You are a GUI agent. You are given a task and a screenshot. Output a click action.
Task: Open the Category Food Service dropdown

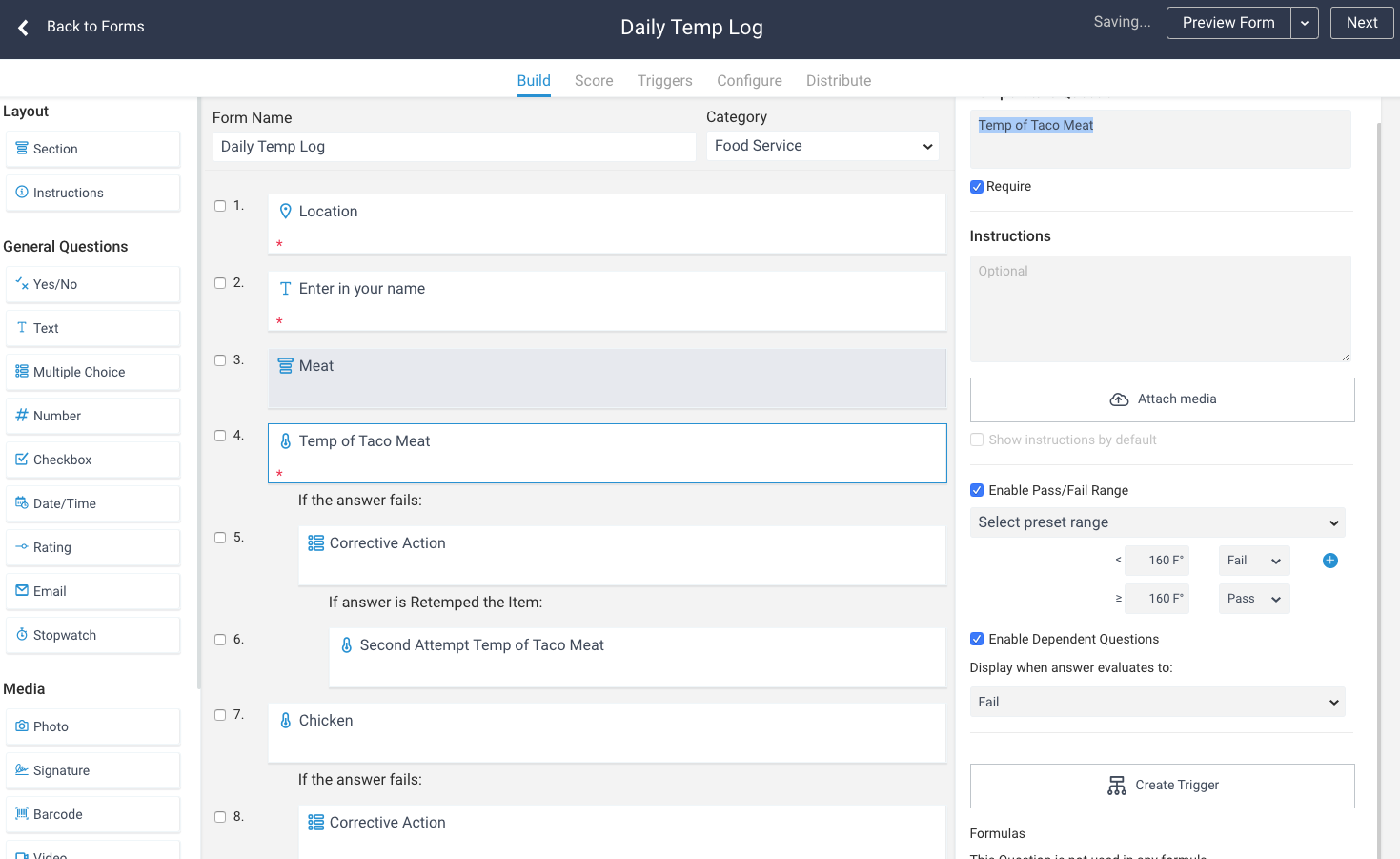(822, 146)
